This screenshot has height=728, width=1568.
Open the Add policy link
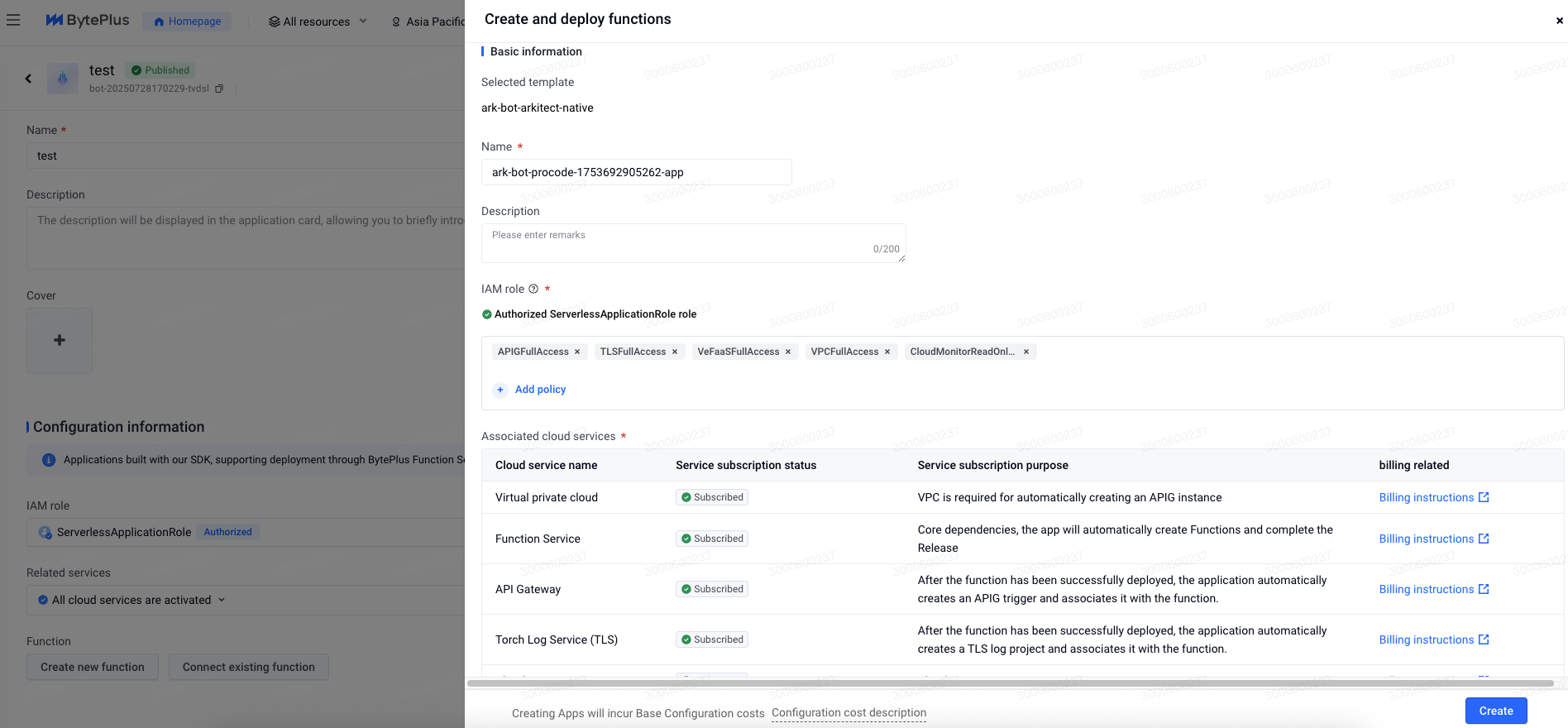pos(540,390)
